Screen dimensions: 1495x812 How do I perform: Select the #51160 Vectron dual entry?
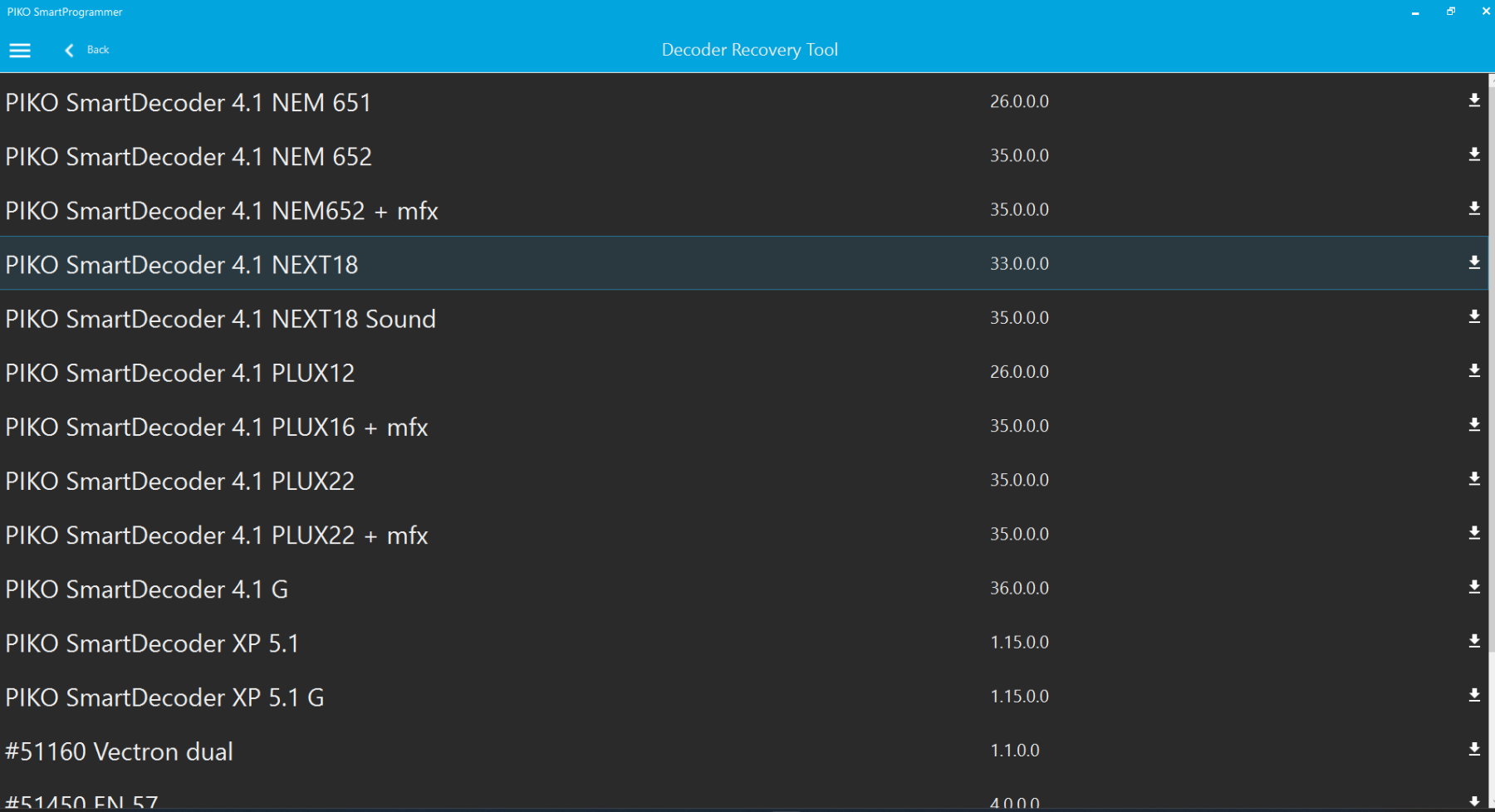[x=743, y=750]
